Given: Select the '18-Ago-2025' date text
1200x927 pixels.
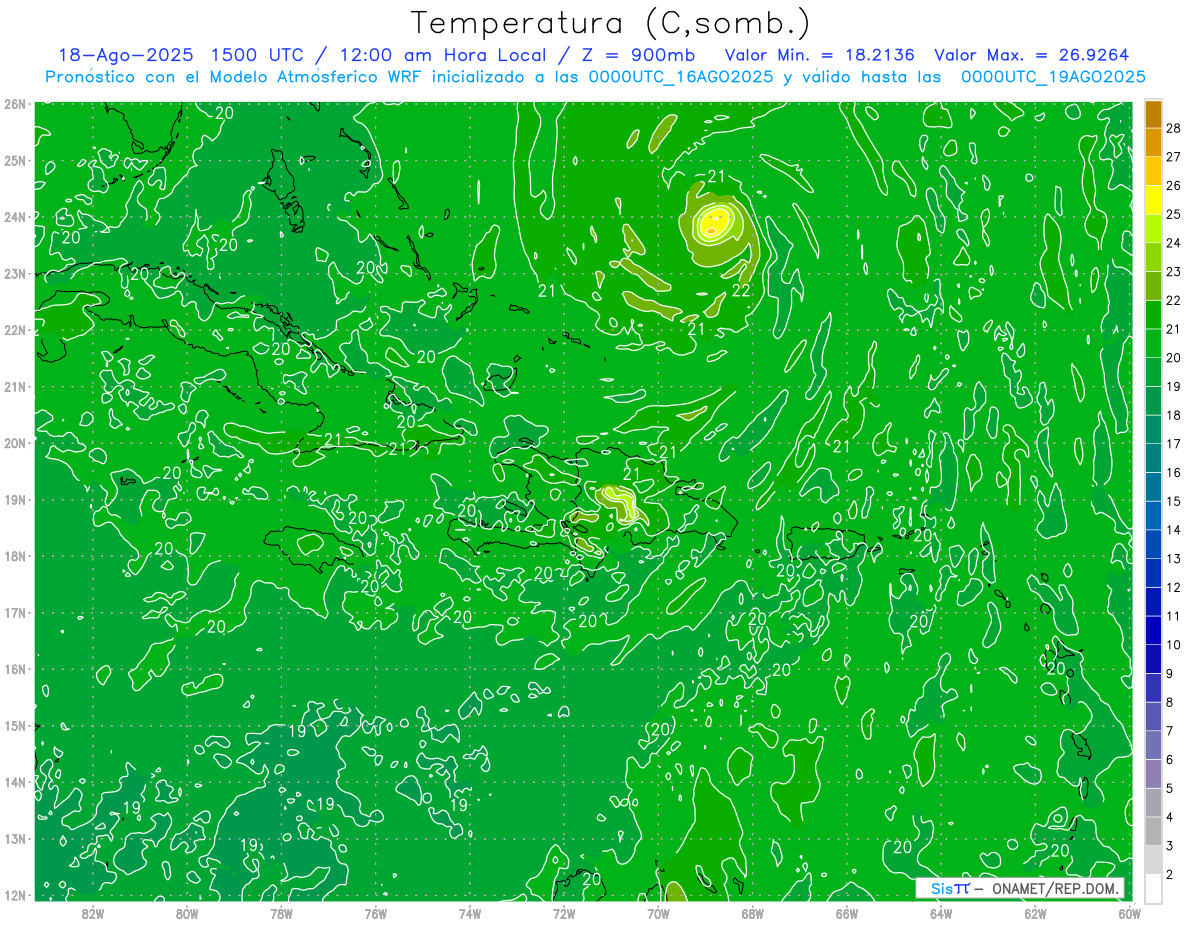Looking at the screenshot, I should [x=125, y=55].
